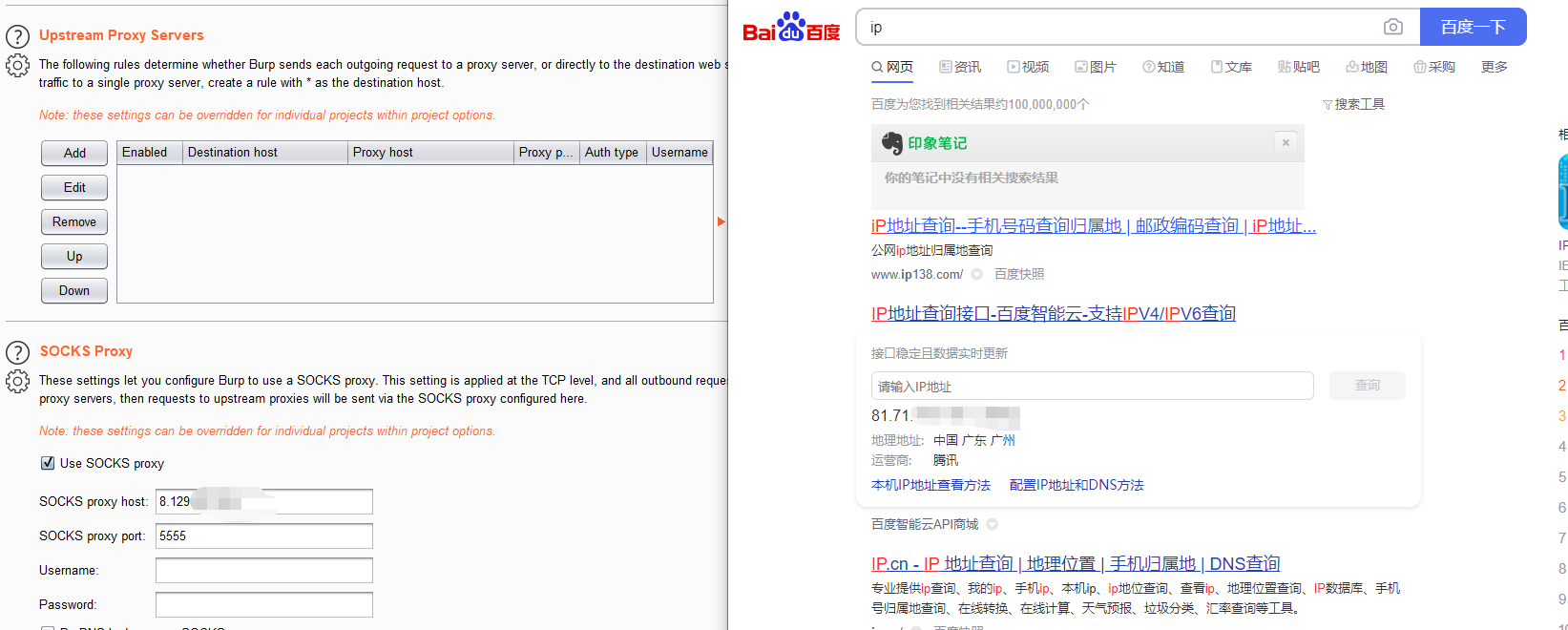
Task: Click the Add proxy rule button
Action: pyautogui.click(x=74, y=153)
